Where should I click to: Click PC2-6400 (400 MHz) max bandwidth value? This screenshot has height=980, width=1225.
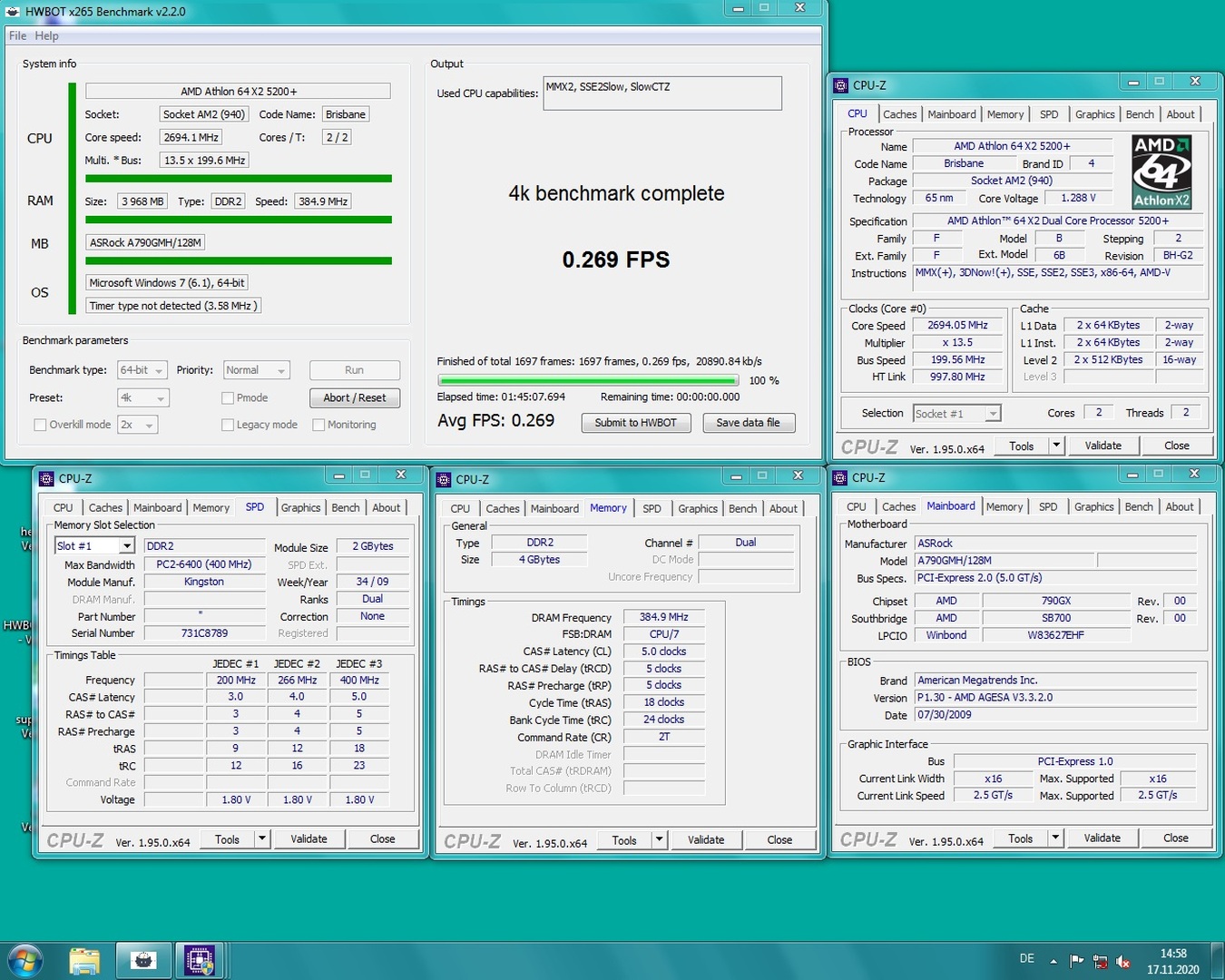204,564
